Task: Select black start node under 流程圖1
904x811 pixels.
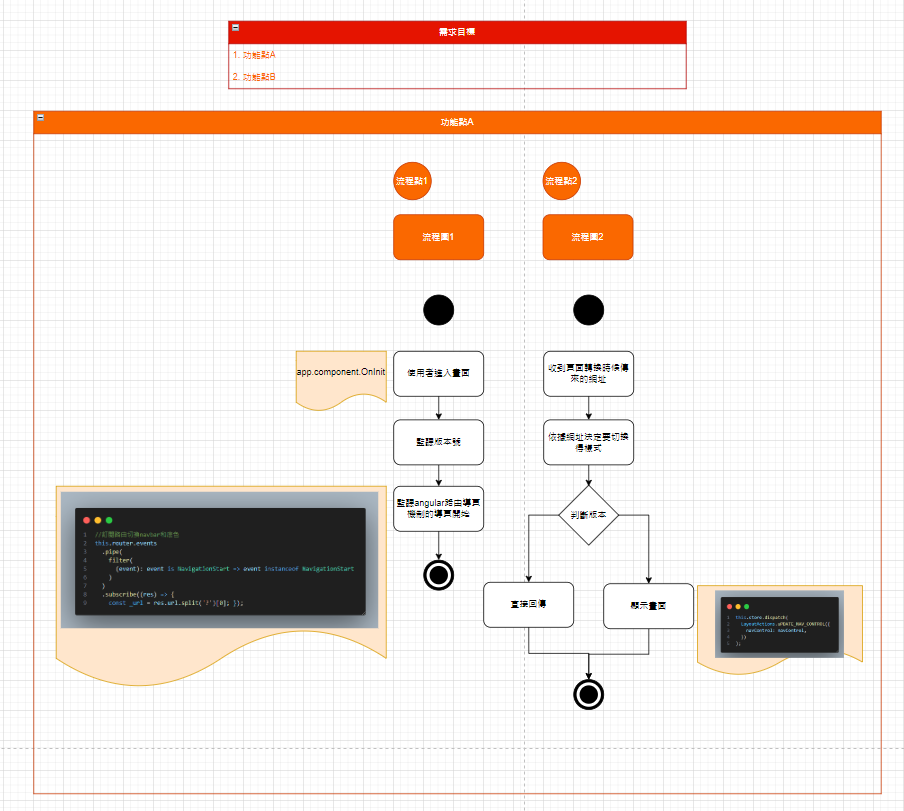Action: [x=439, y=310]
